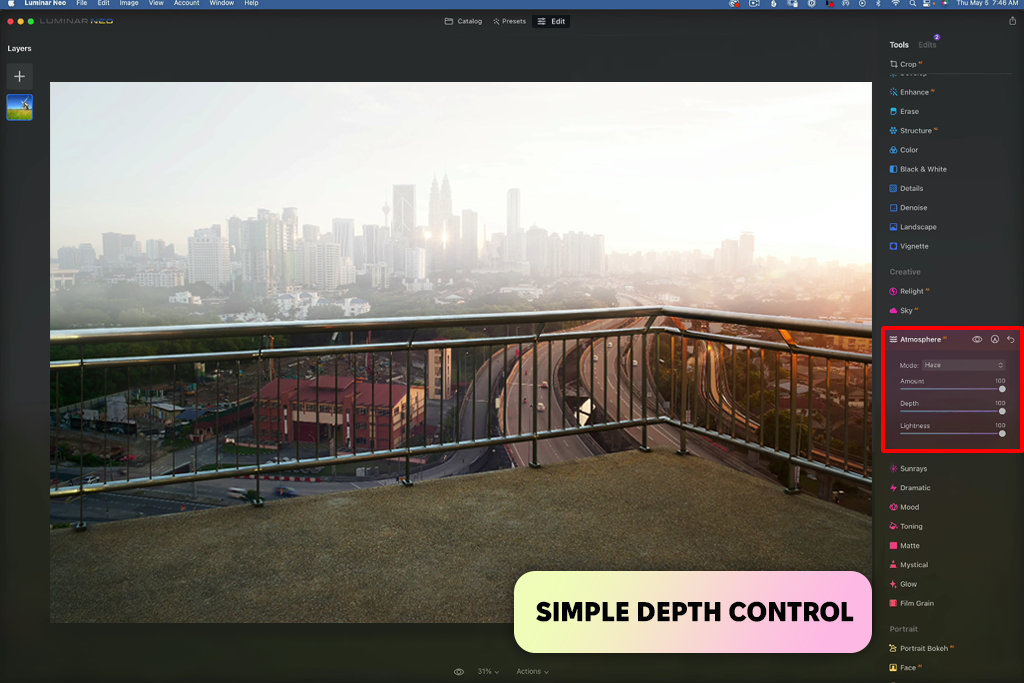Switch to the Catalog tab

coord(464,22)
